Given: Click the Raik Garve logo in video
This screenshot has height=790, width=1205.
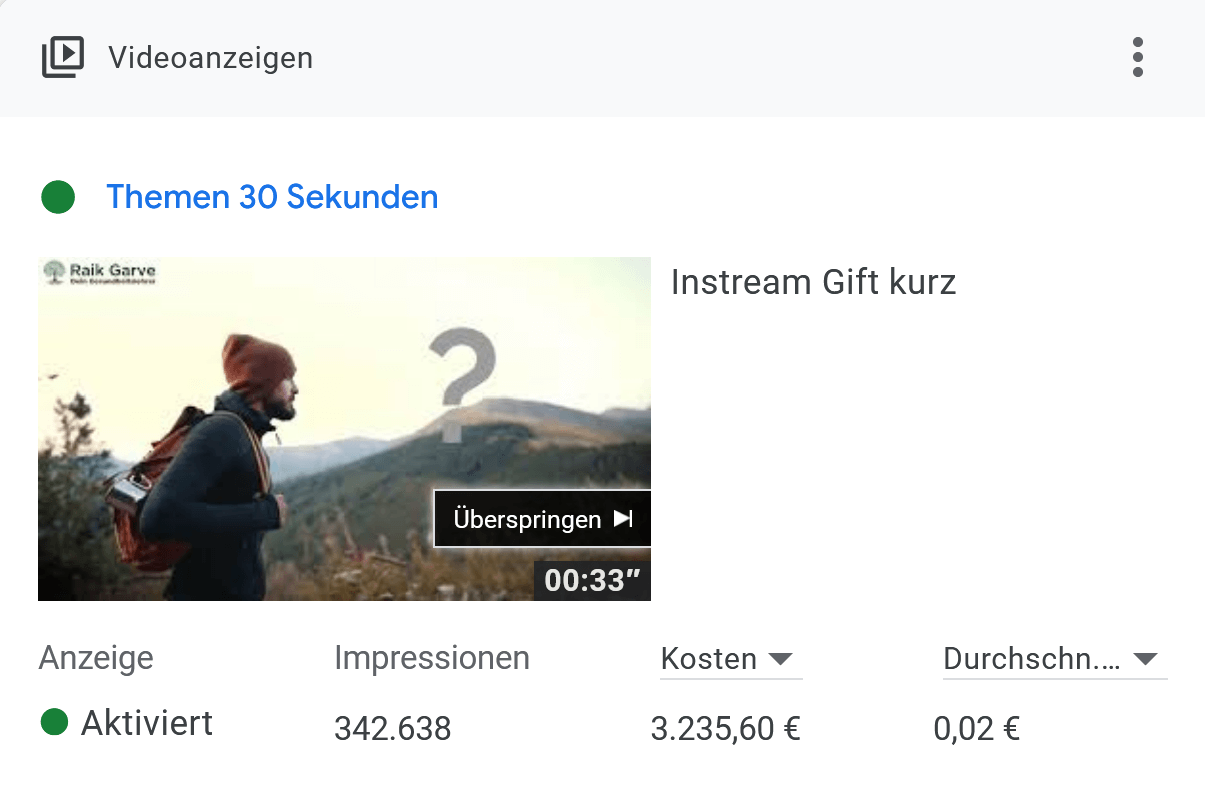Looking at the screenshot, I should pos(98,273).
